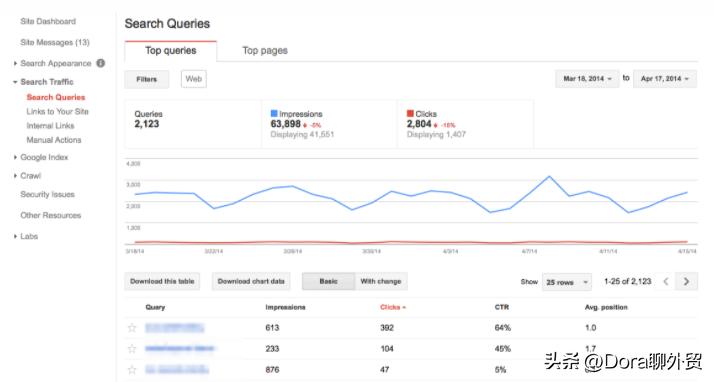Click the Filters button
This screenshot has height=382, width=714.
[x=147, y=79]
